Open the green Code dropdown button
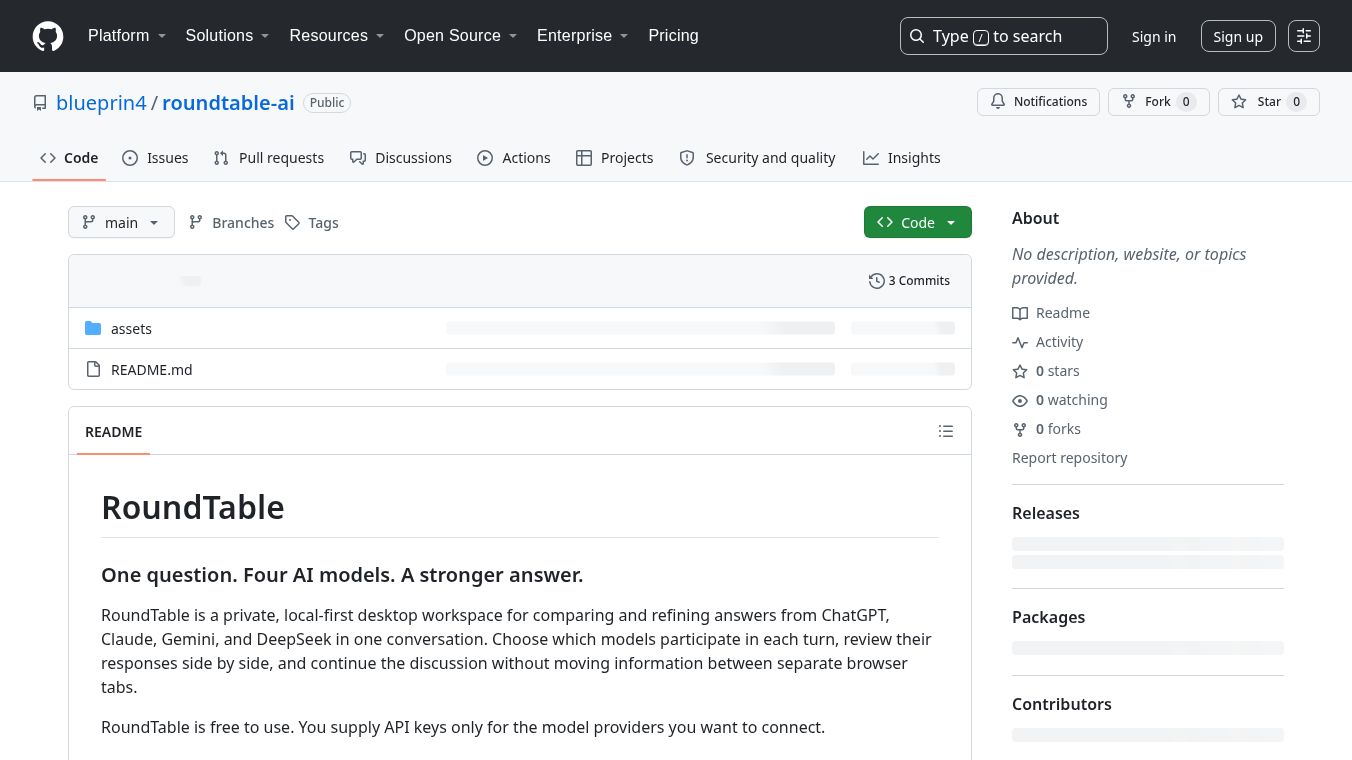 coord(918,222)
